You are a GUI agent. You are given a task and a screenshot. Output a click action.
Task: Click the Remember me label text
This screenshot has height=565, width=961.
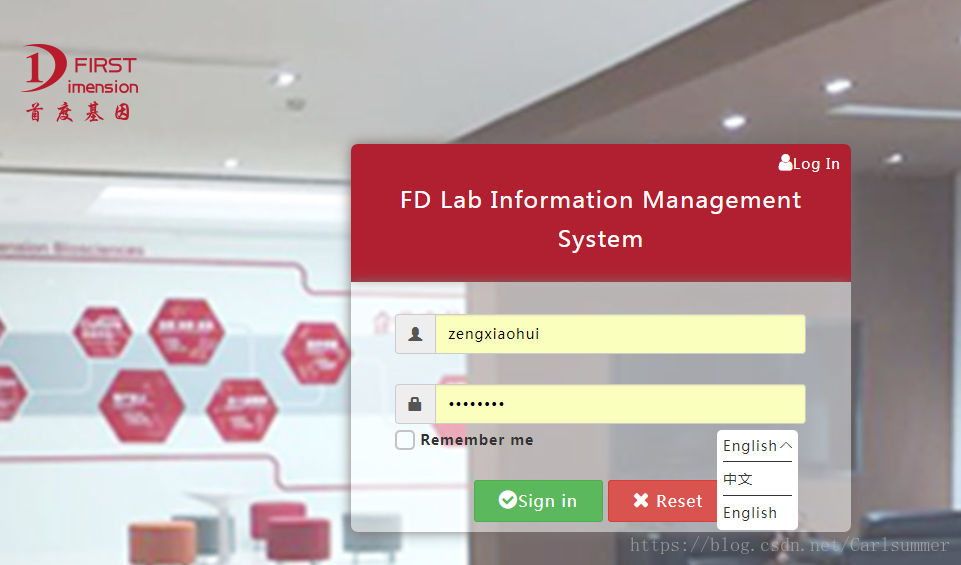click(477, 440)
